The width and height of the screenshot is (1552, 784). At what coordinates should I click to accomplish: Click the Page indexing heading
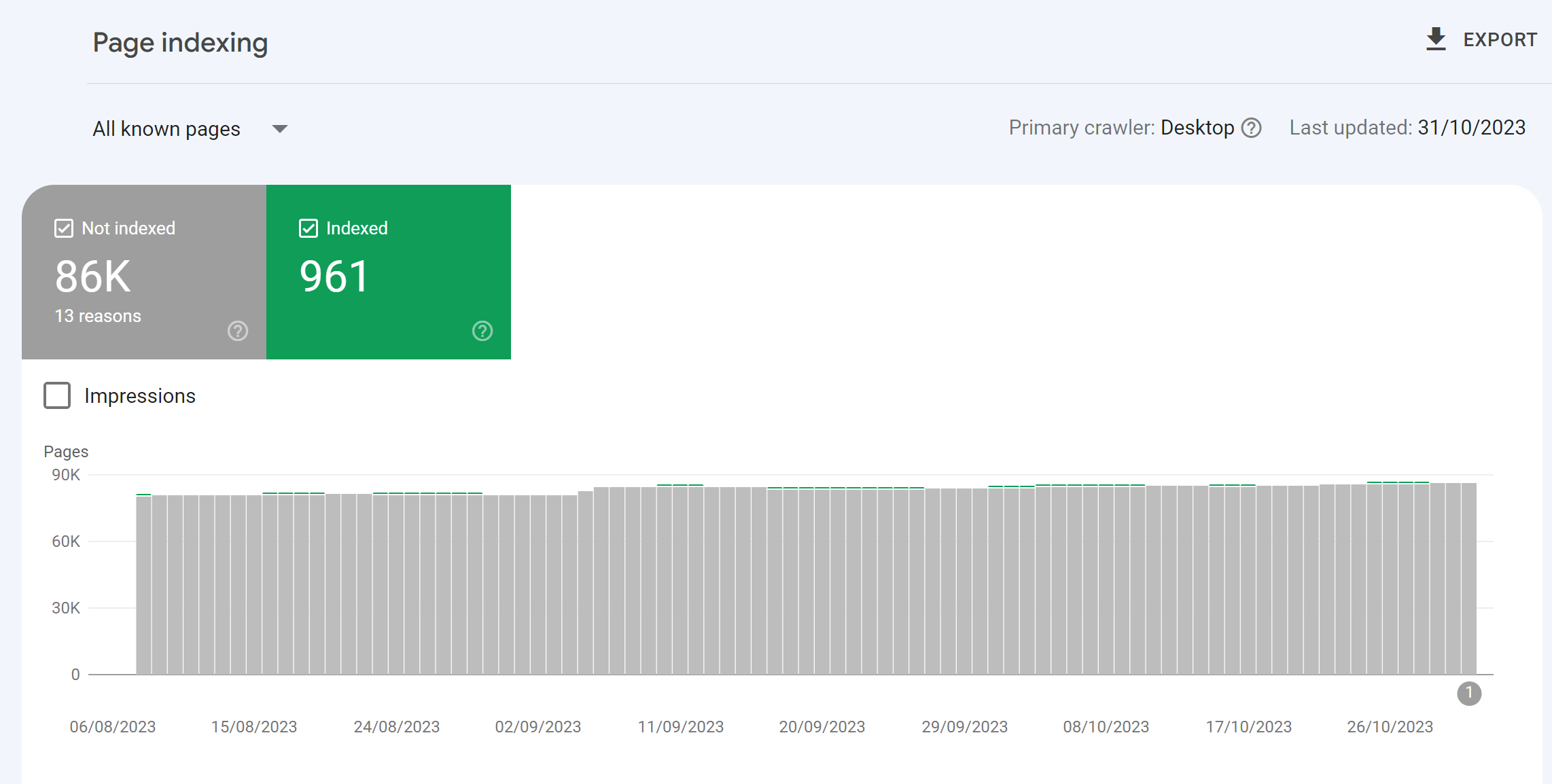point(180,42)
